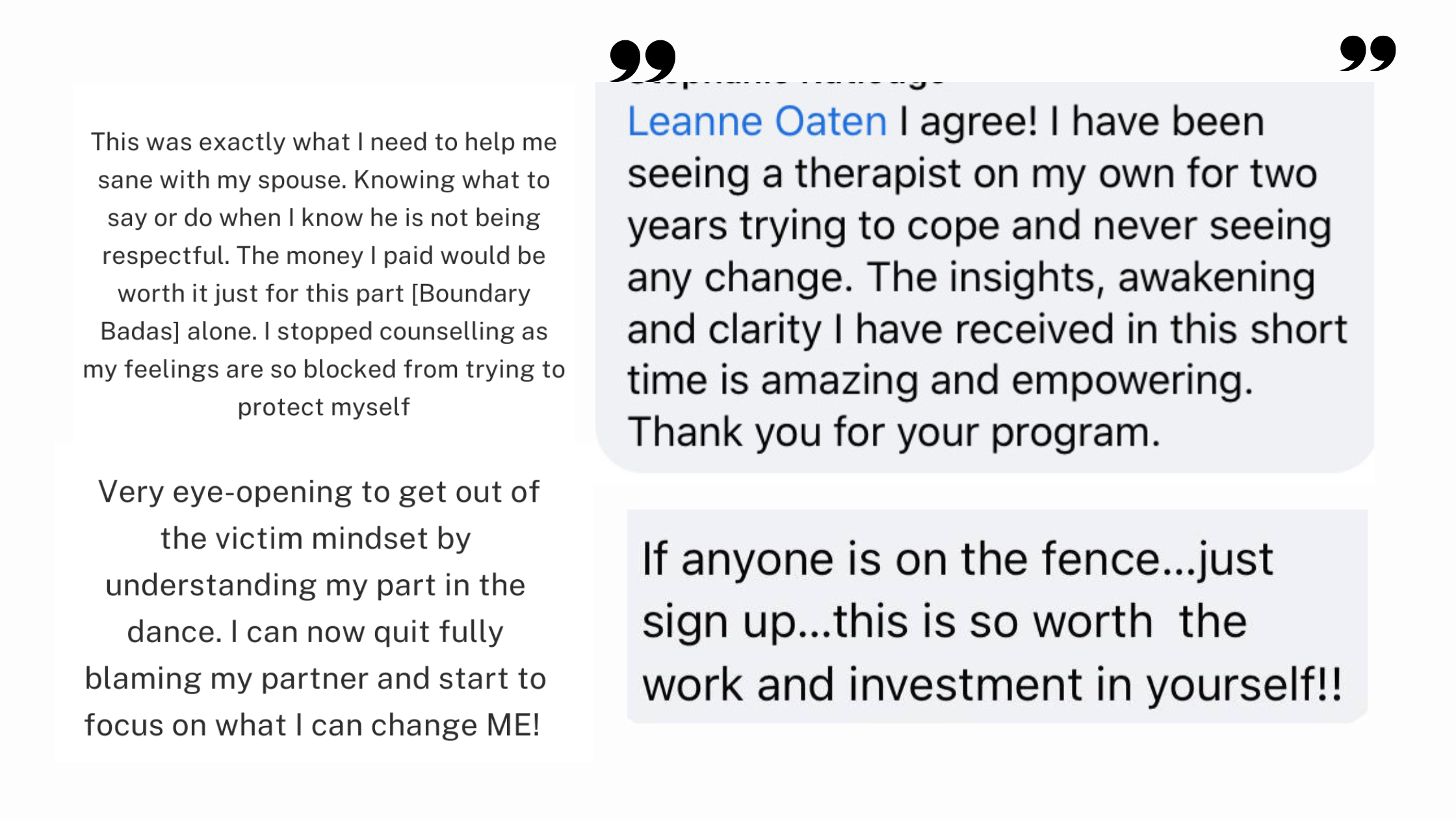Click the left black quotation mark icon
The width and height of the screenshot is (1456, 819).
click(642, 60)
